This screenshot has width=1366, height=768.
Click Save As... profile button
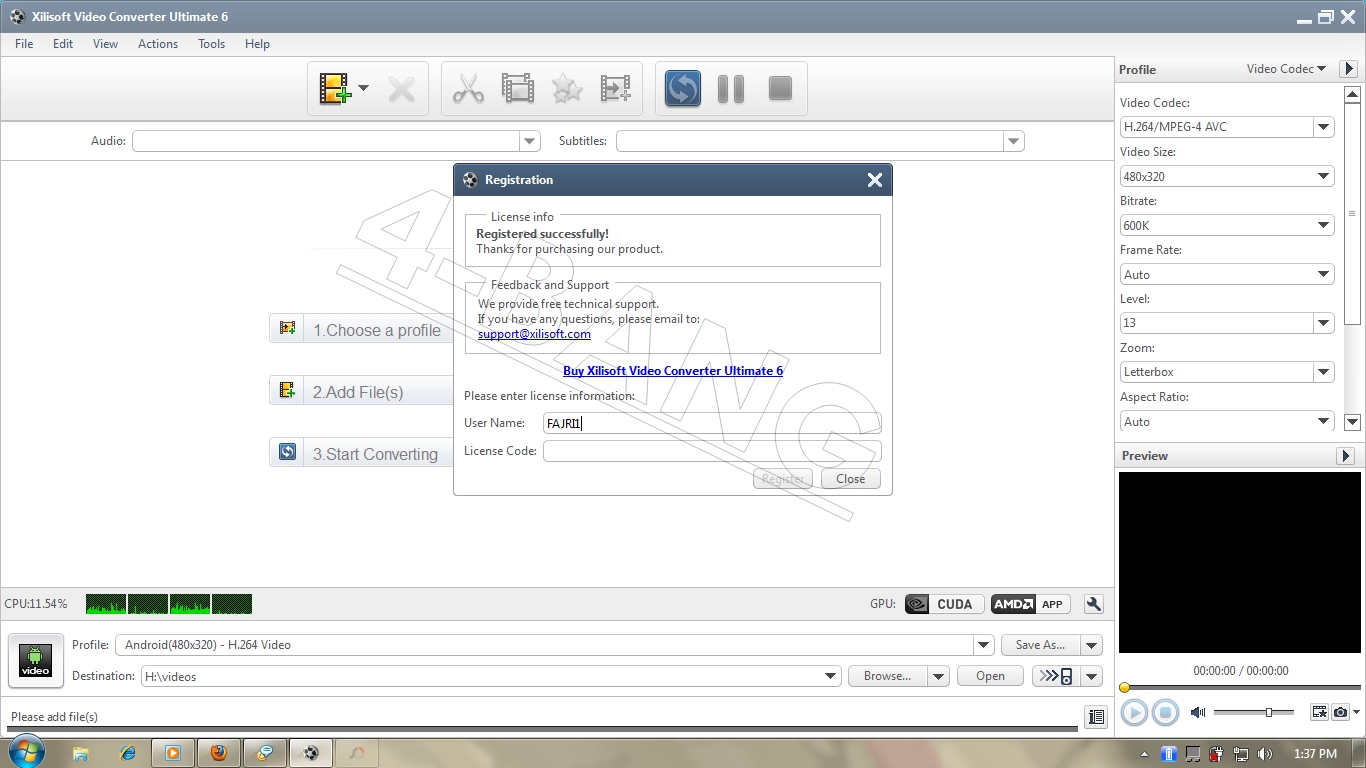pos(1041,645)
